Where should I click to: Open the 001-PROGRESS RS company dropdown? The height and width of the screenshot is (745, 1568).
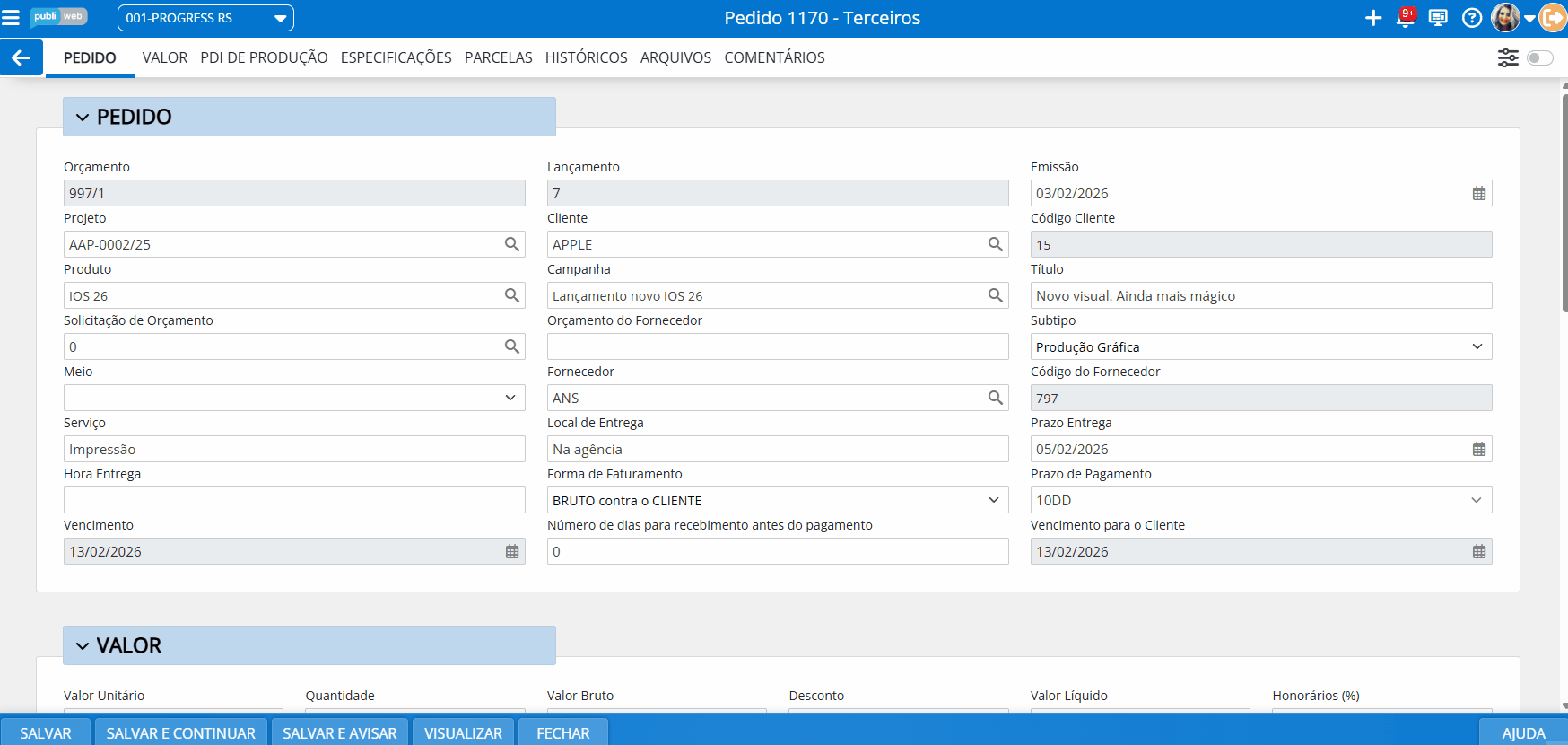(x=205, y=18)
